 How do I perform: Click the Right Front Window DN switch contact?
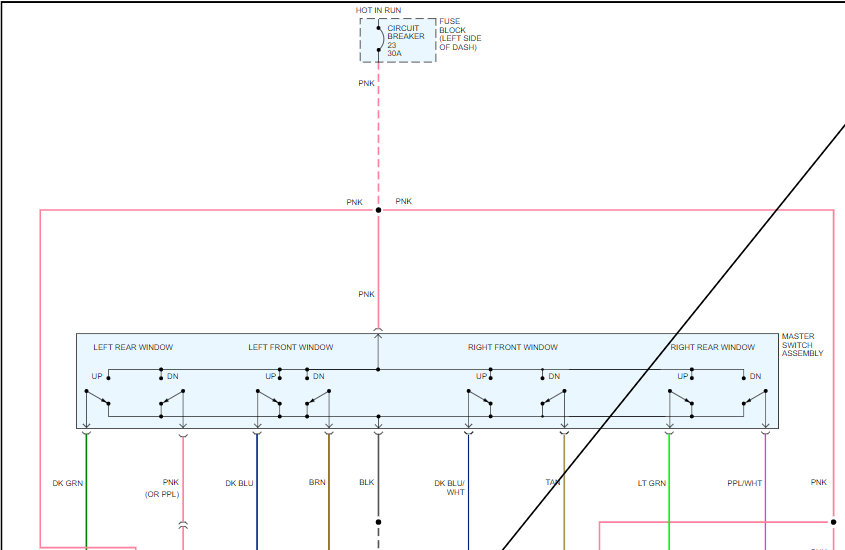(x=552, y=403)
